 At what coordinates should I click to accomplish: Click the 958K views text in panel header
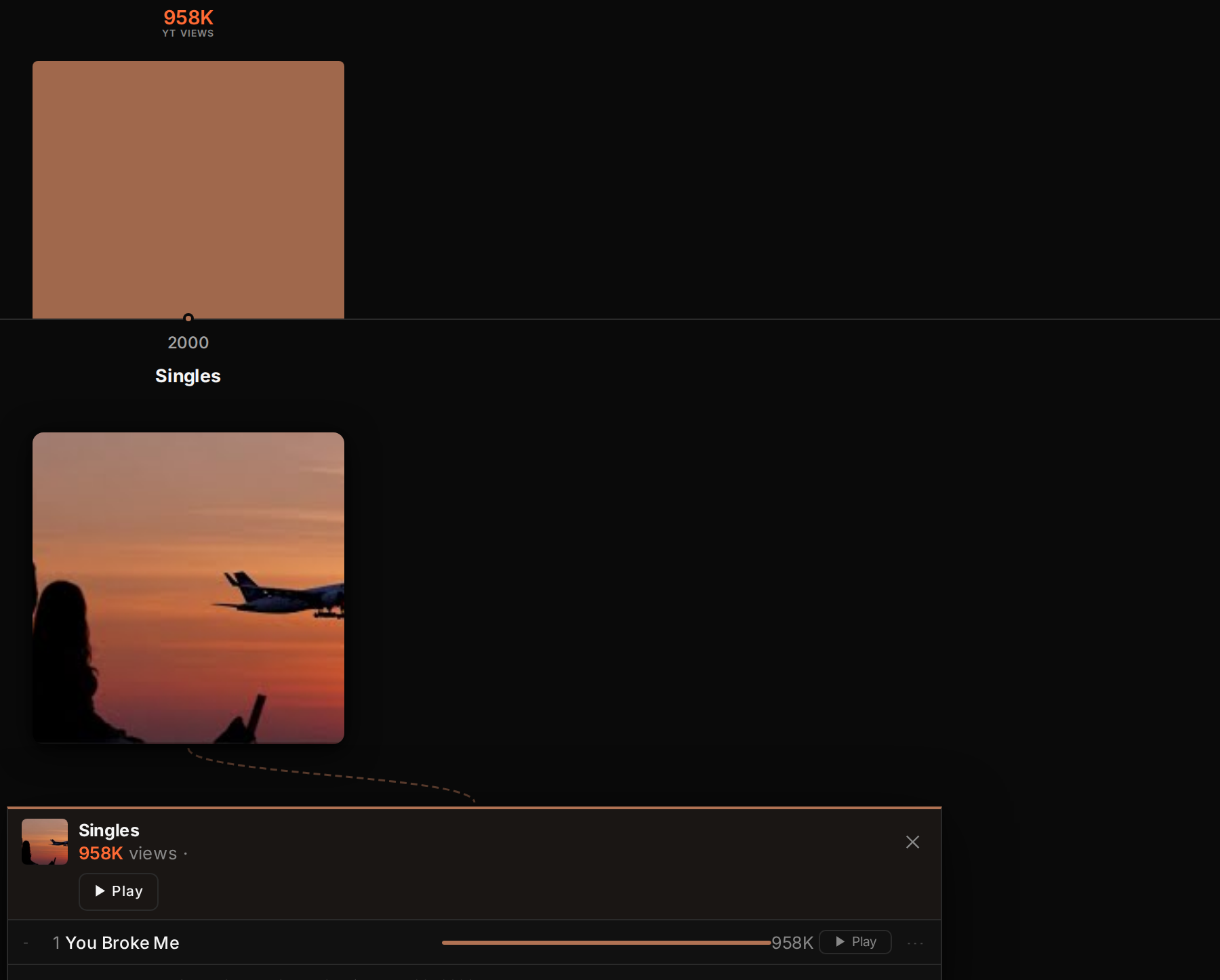coord(127,853)
